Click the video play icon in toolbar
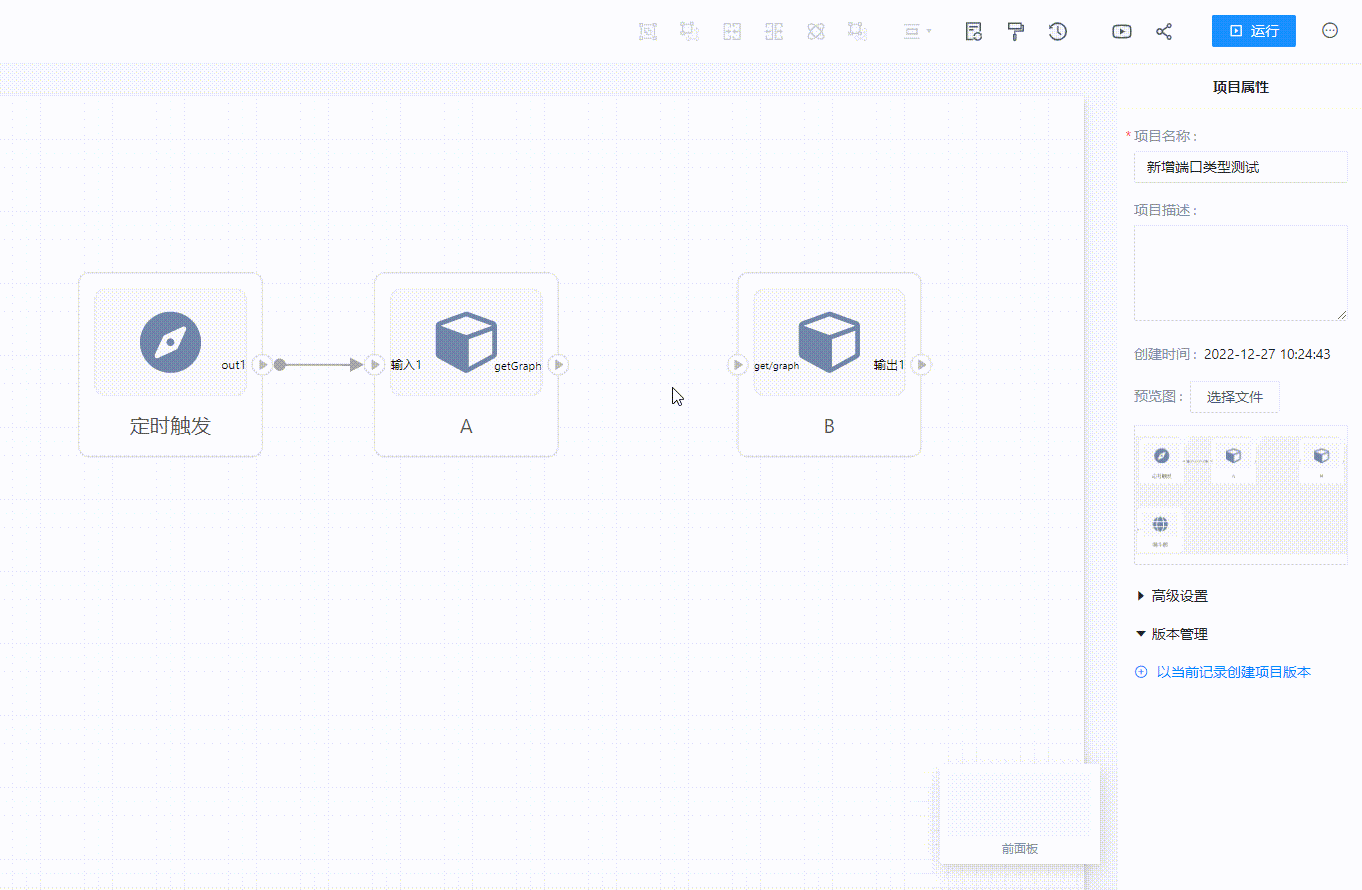 [1122, 31]
